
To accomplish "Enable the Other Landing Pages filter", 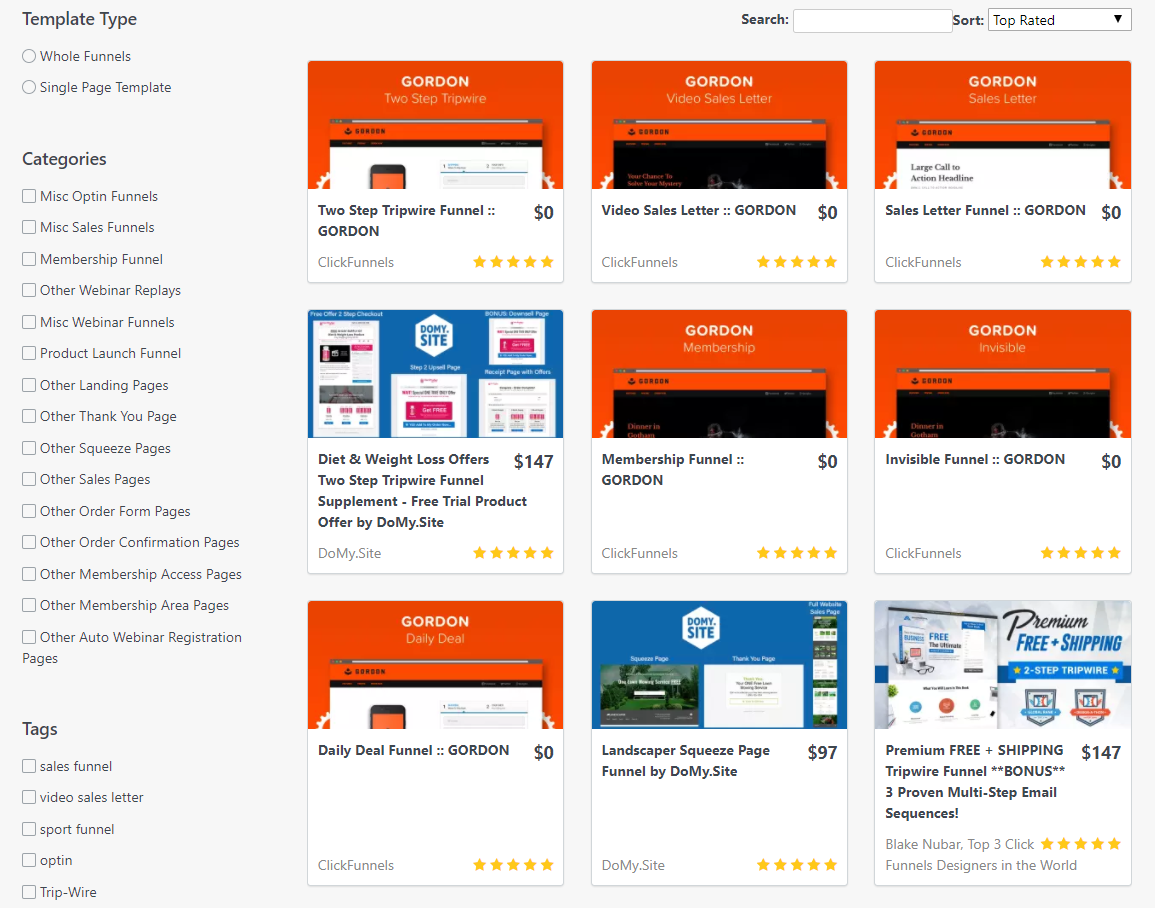I will pos(29,384).
